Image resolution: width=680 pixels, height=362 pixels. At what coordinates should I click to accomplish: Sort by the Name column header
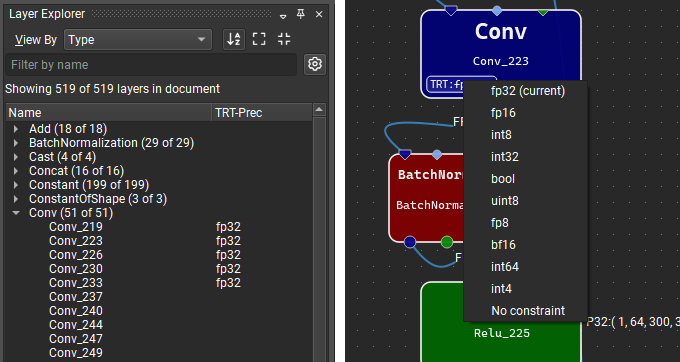coord(109,113)
